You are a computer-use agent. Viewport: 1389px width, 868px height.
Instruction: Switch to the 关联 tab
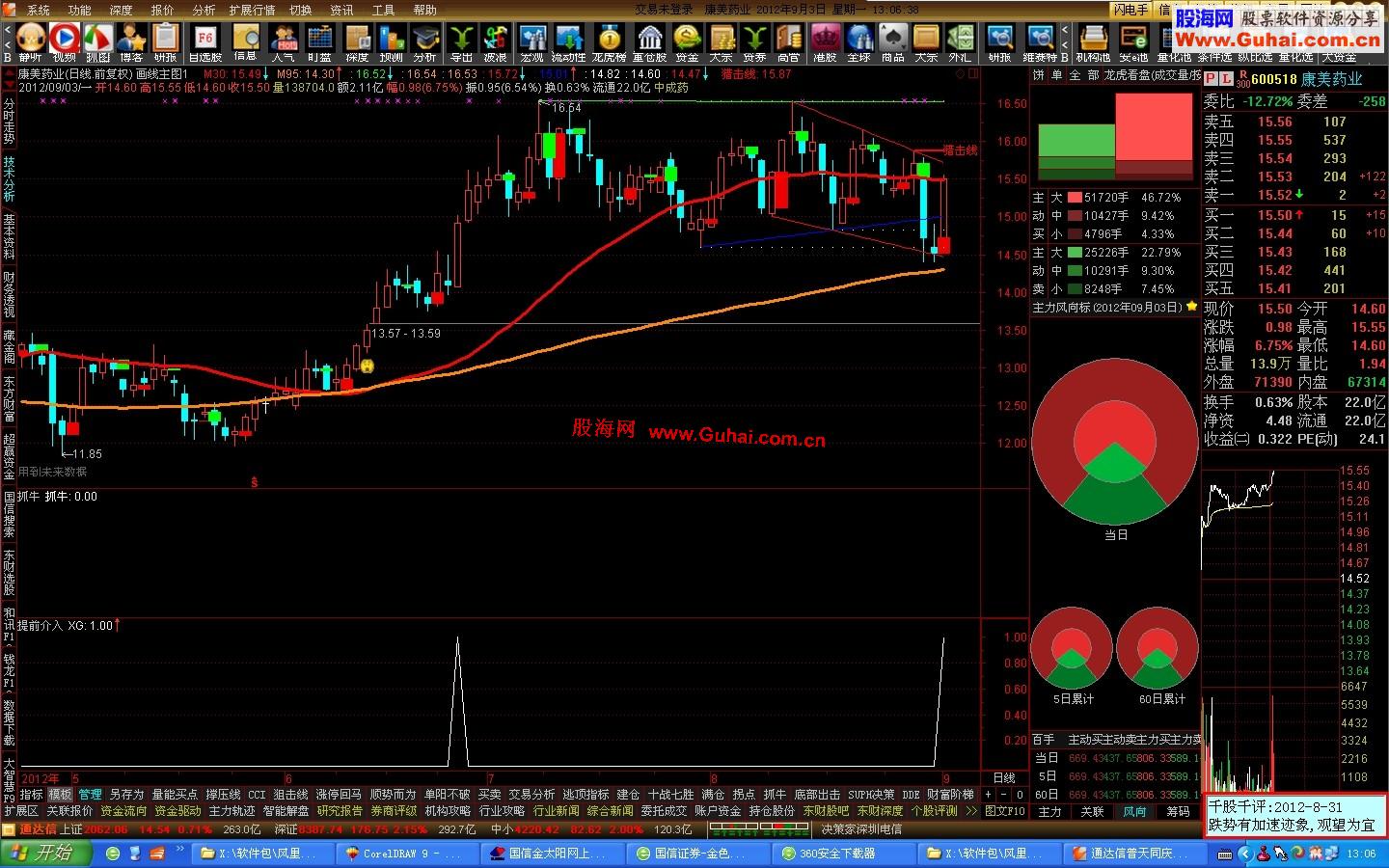1092,812
